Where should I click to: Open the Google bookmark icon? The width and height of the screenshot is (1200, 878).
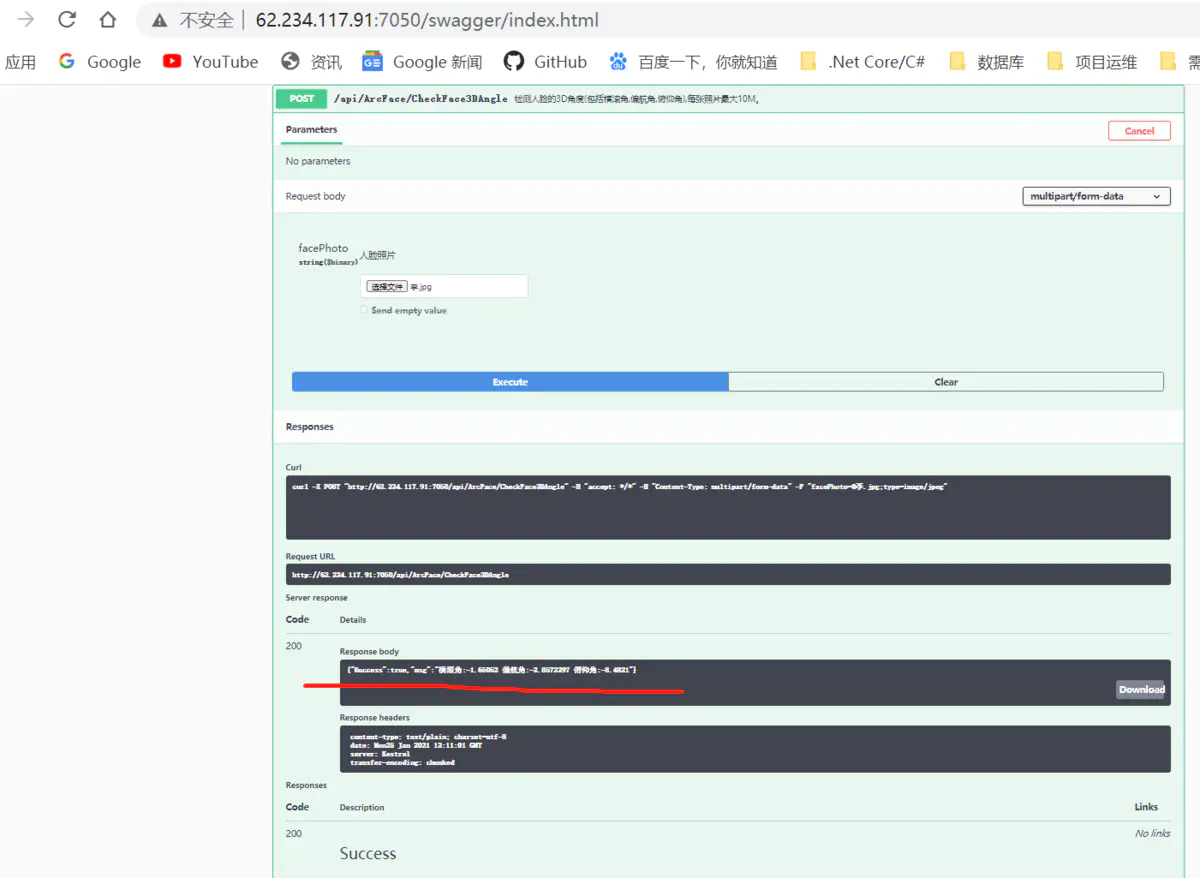coord(66,61)
